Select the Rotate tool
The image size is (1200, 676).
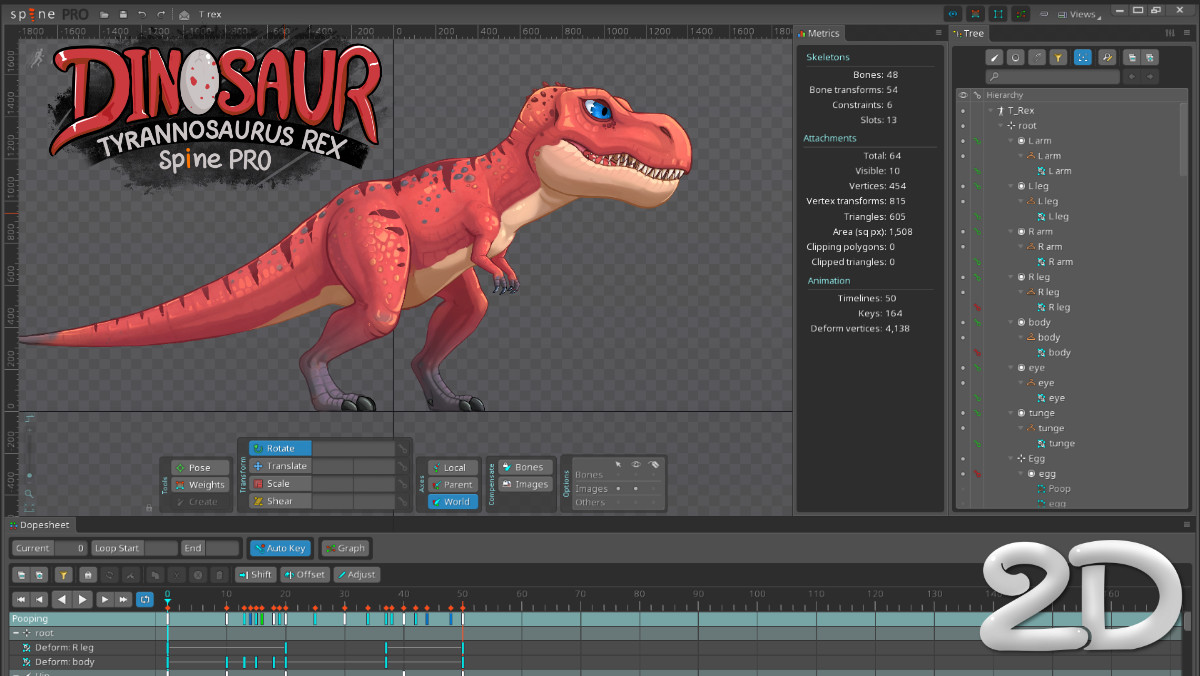point(279,447)
